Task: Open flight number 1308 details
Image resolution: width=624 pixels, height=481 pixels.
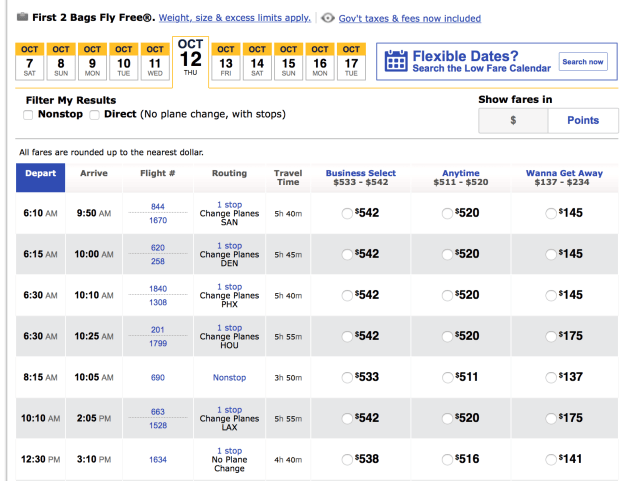Action: click(158, 302)
